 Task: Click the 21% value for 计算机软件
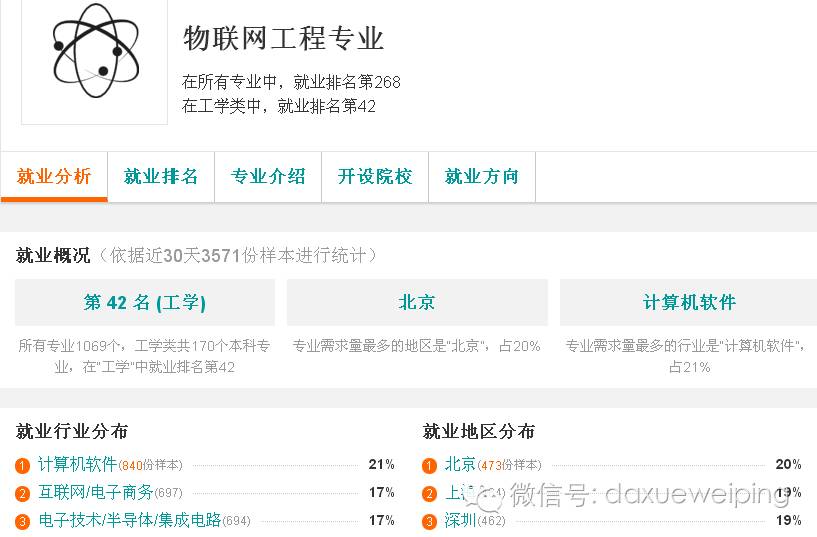[x=381, y=464]
